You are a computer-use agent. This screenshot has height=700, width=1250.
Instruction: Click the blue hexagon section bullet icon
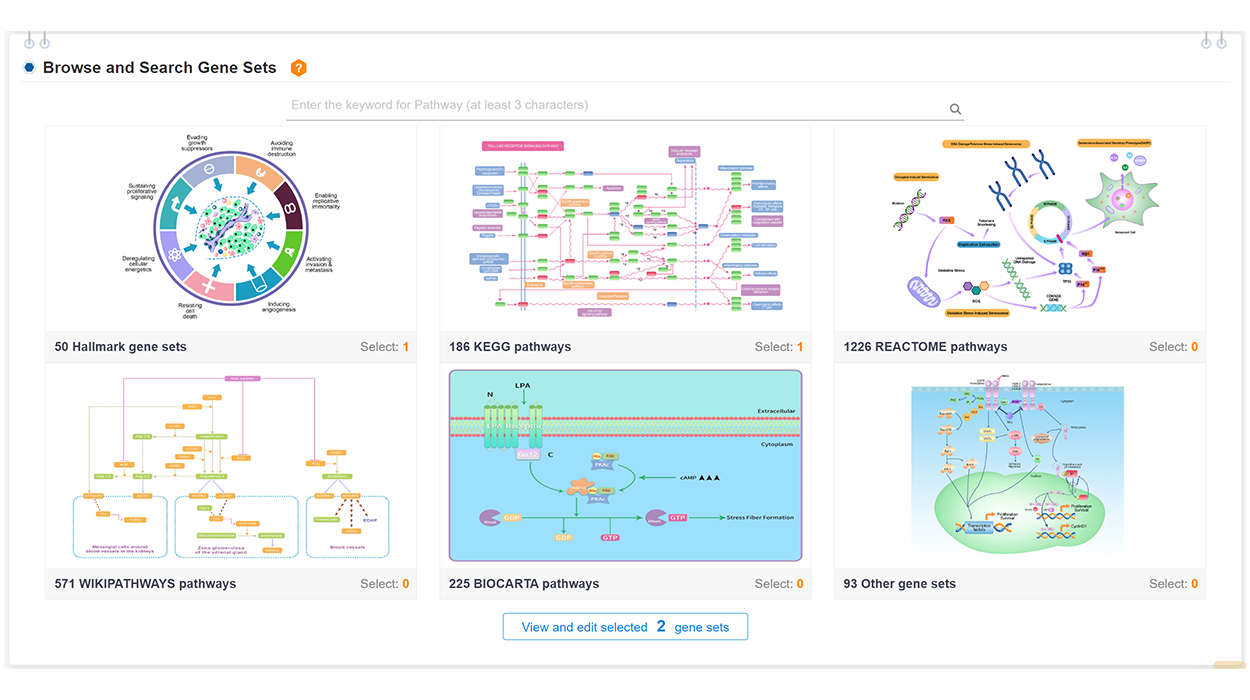pyautogui.click(x=30, y=68)
